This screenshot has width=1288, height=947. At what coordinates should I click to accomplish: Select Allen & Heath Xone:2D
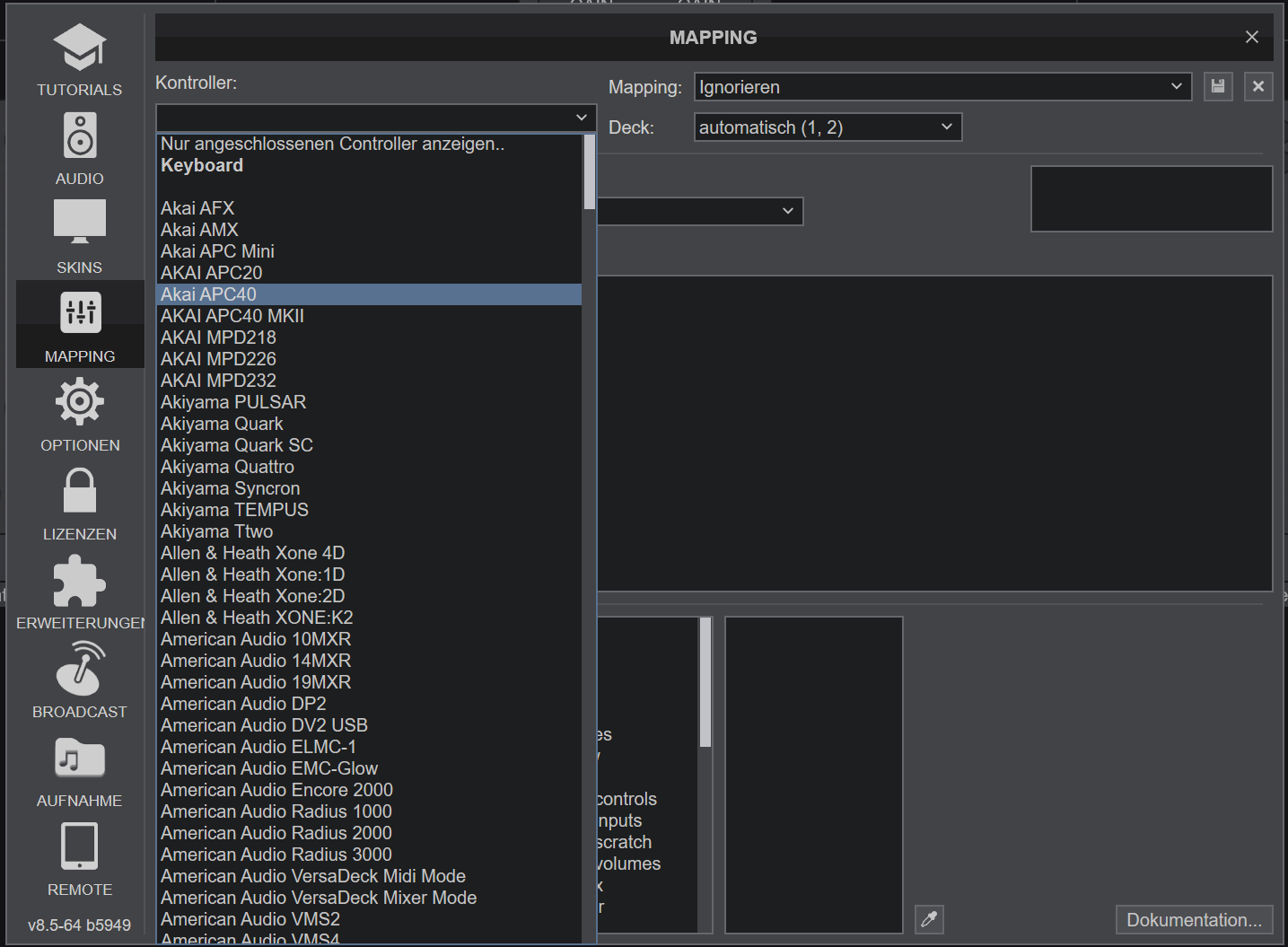click(370, 596)
